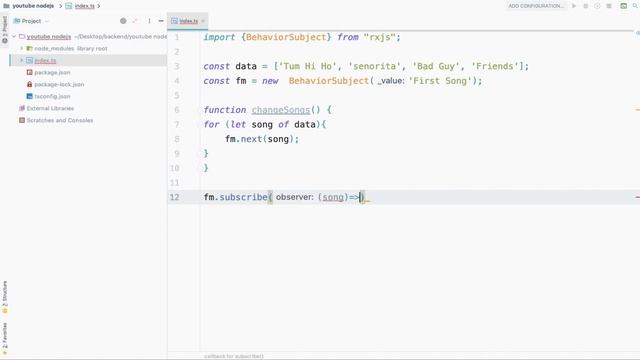
Task: Click the callback for subscribe breadcrumb at bottom
Action: 234,356
